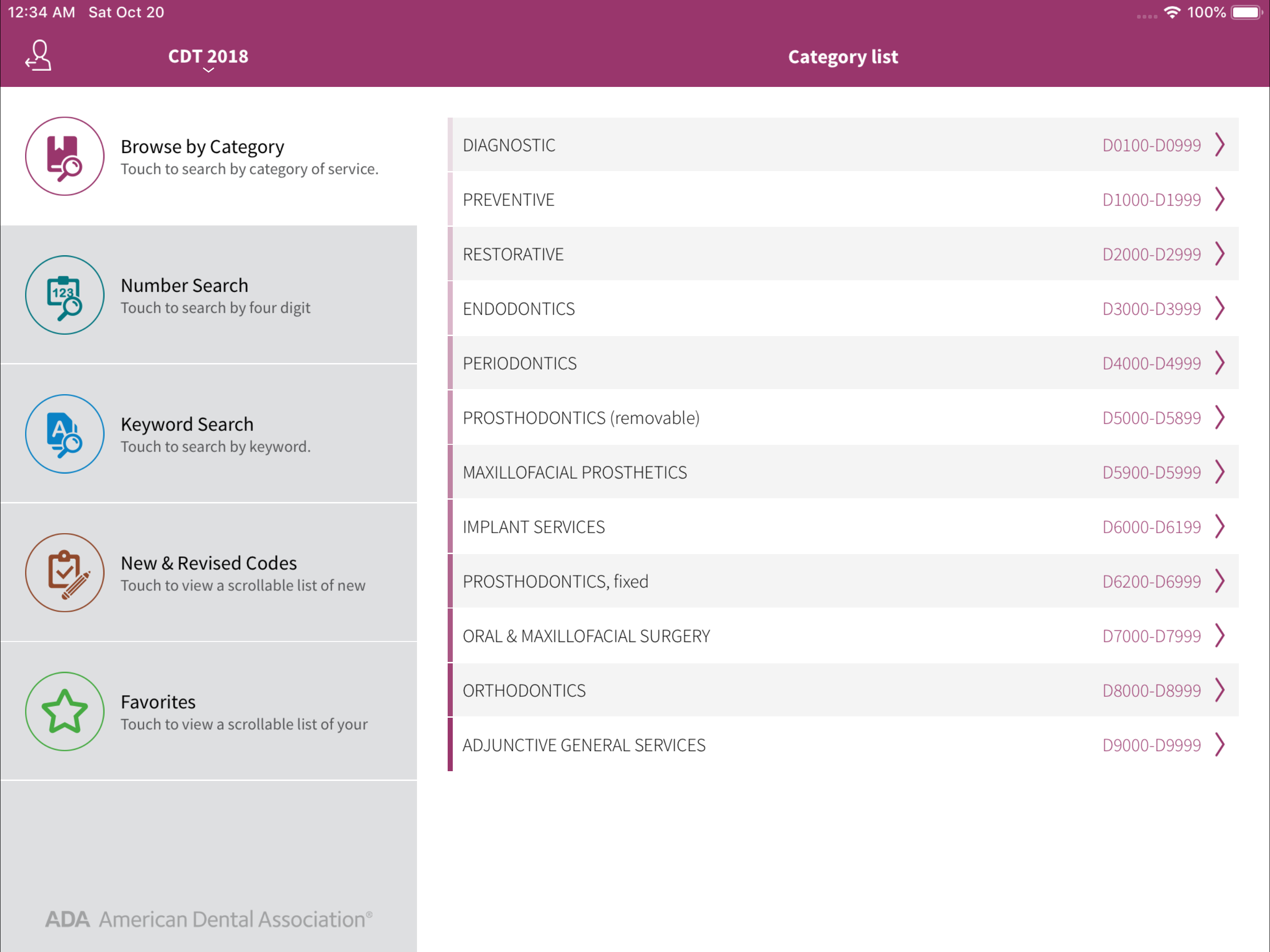Image resolution: width=1270 pixels, height=952 pixels.
Task: Select the Keyword Search menu title
Action: coord(187,424)
